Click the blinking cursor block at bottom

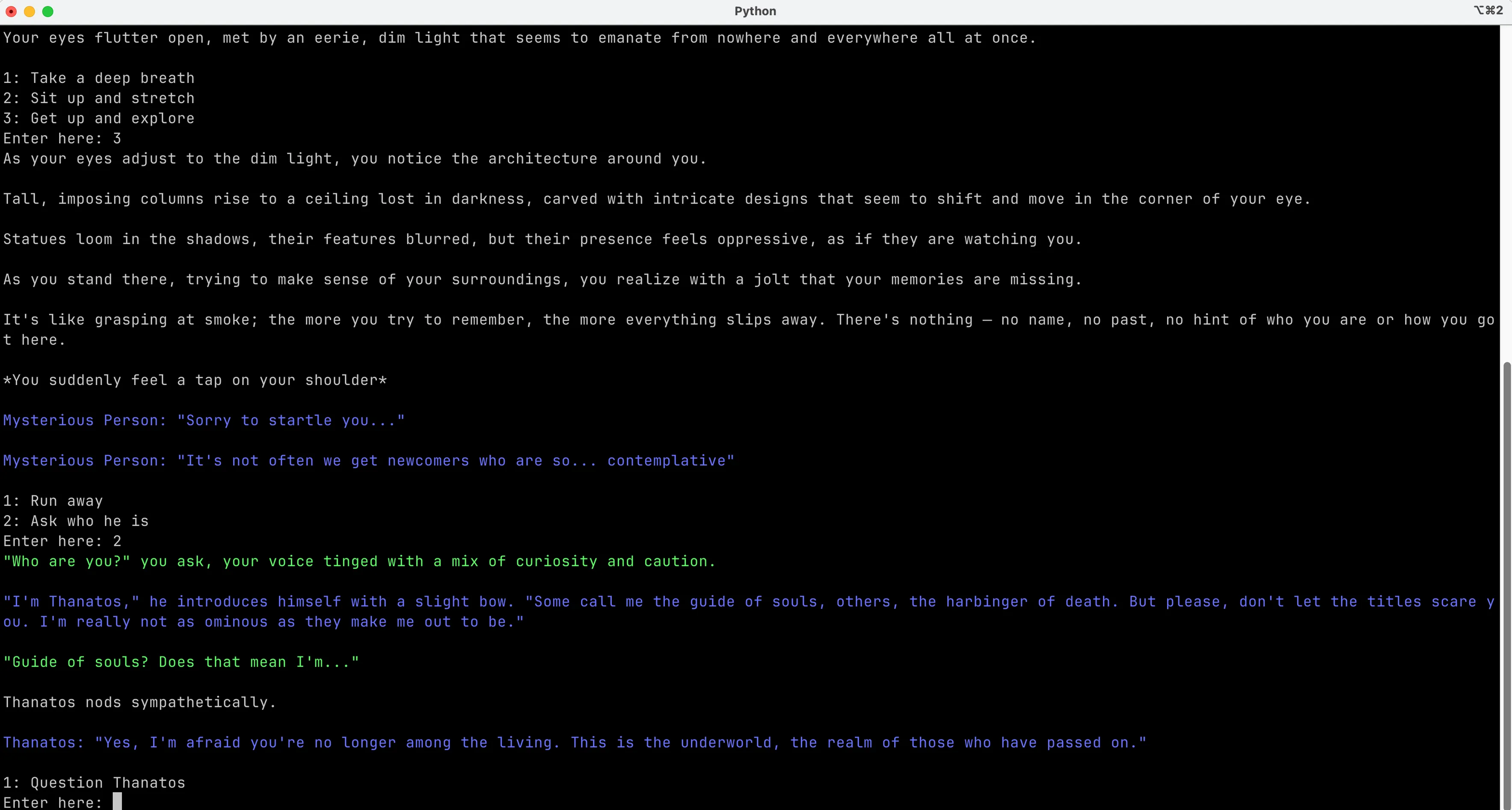point(117,801)
